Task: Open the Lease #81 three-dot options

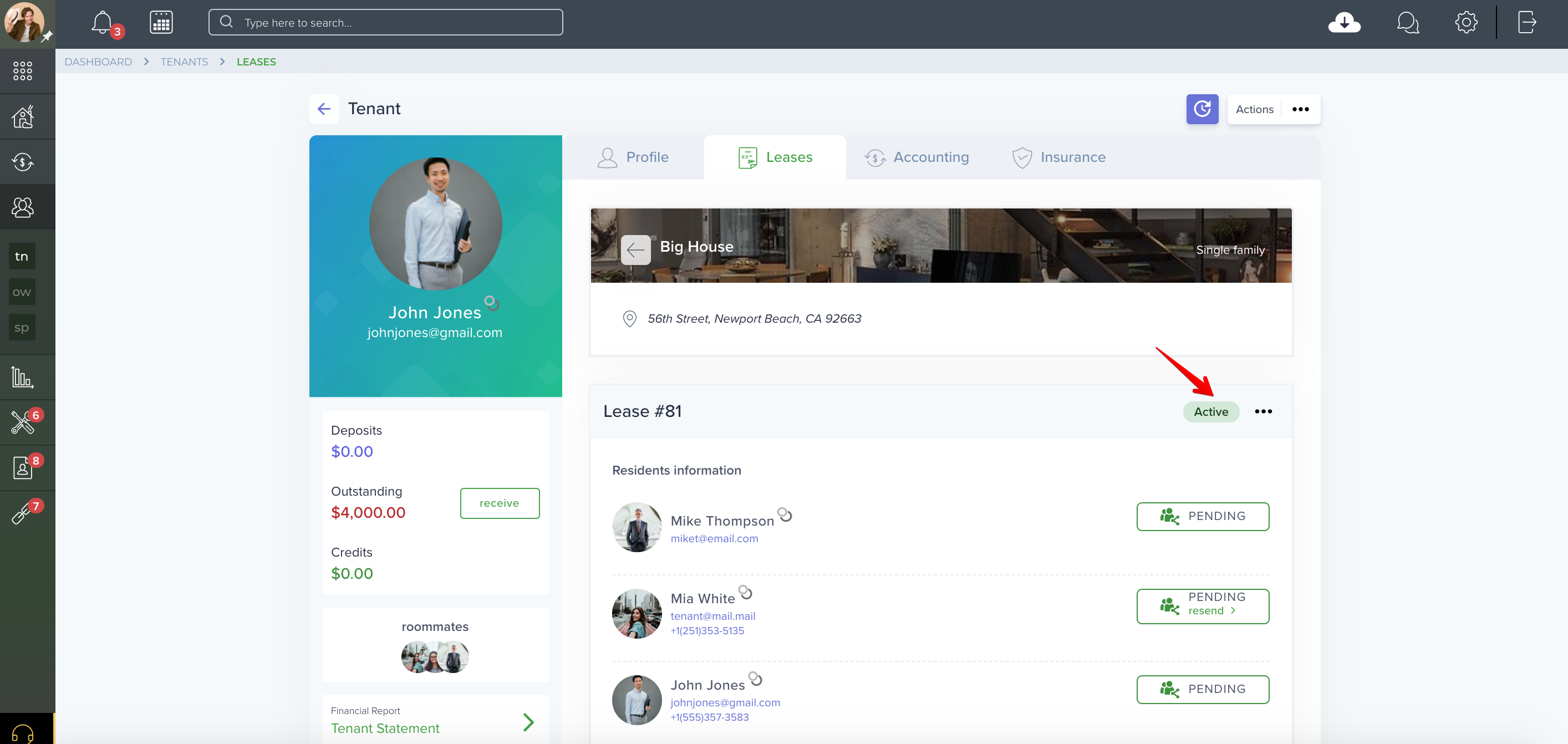Action: tap(1263, 411)
